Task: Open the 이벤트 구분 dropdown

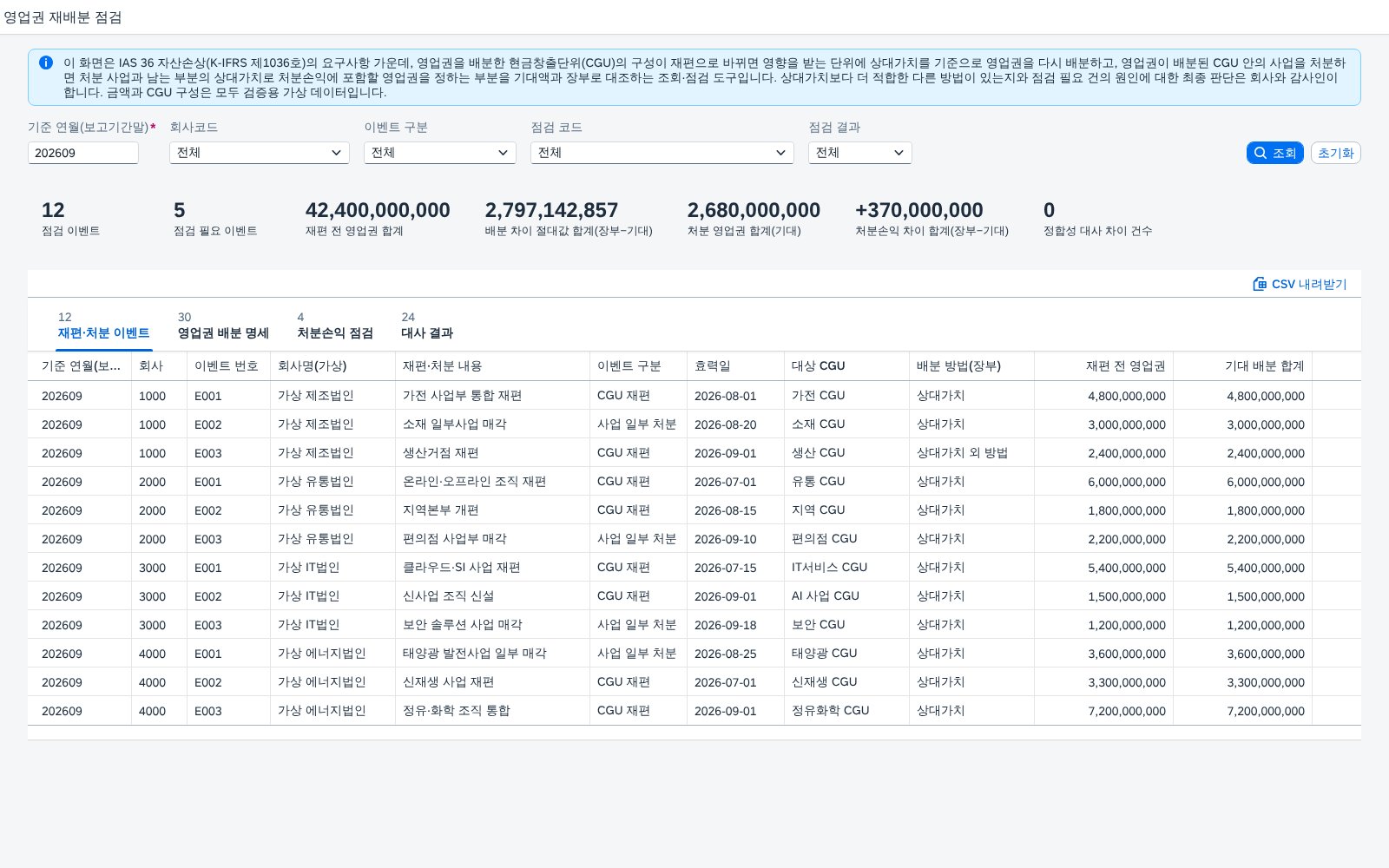Action: [440, 153]
